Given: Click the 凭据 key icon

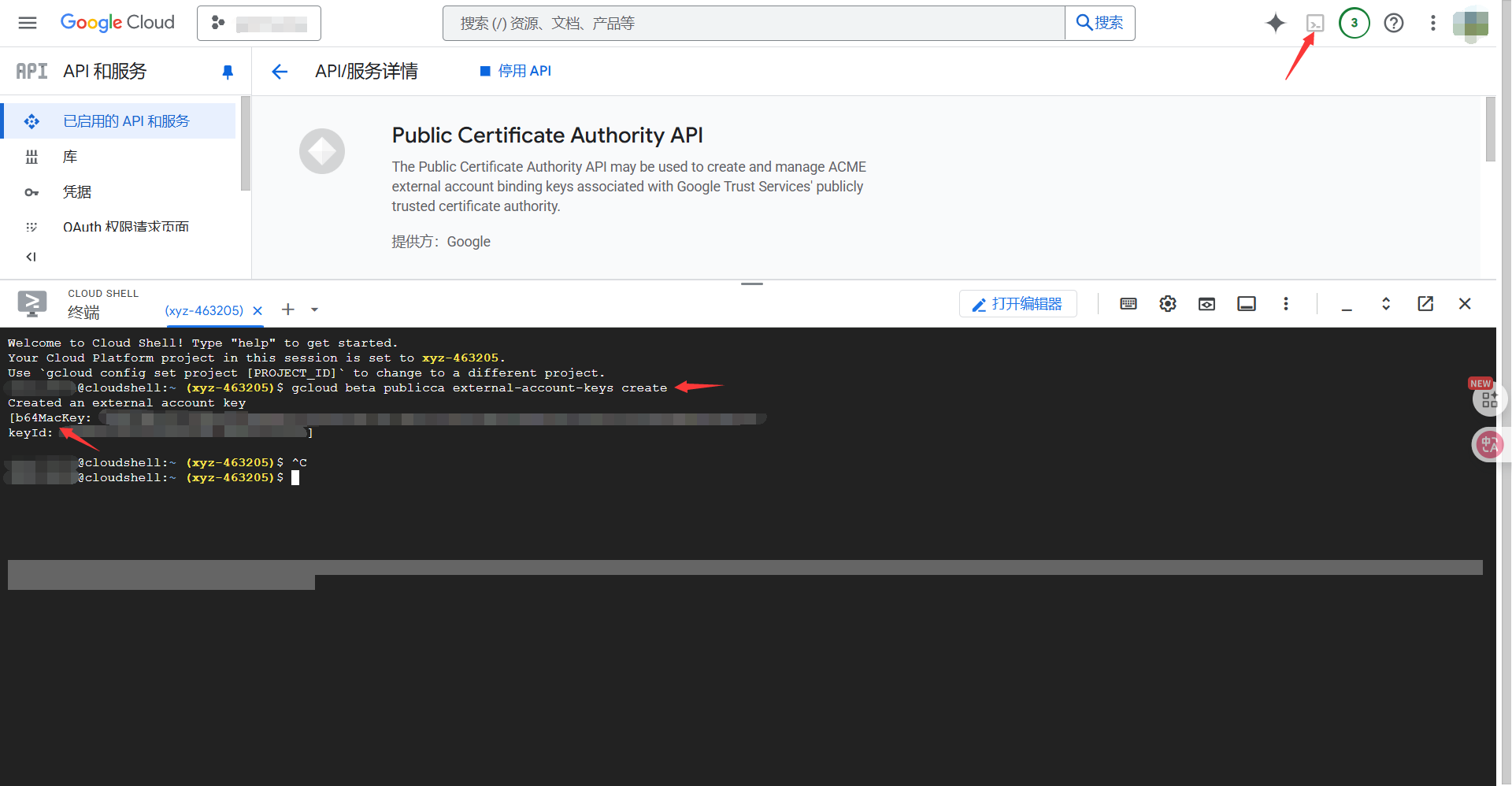Looking at the screenshot, I should coord(31,192).
